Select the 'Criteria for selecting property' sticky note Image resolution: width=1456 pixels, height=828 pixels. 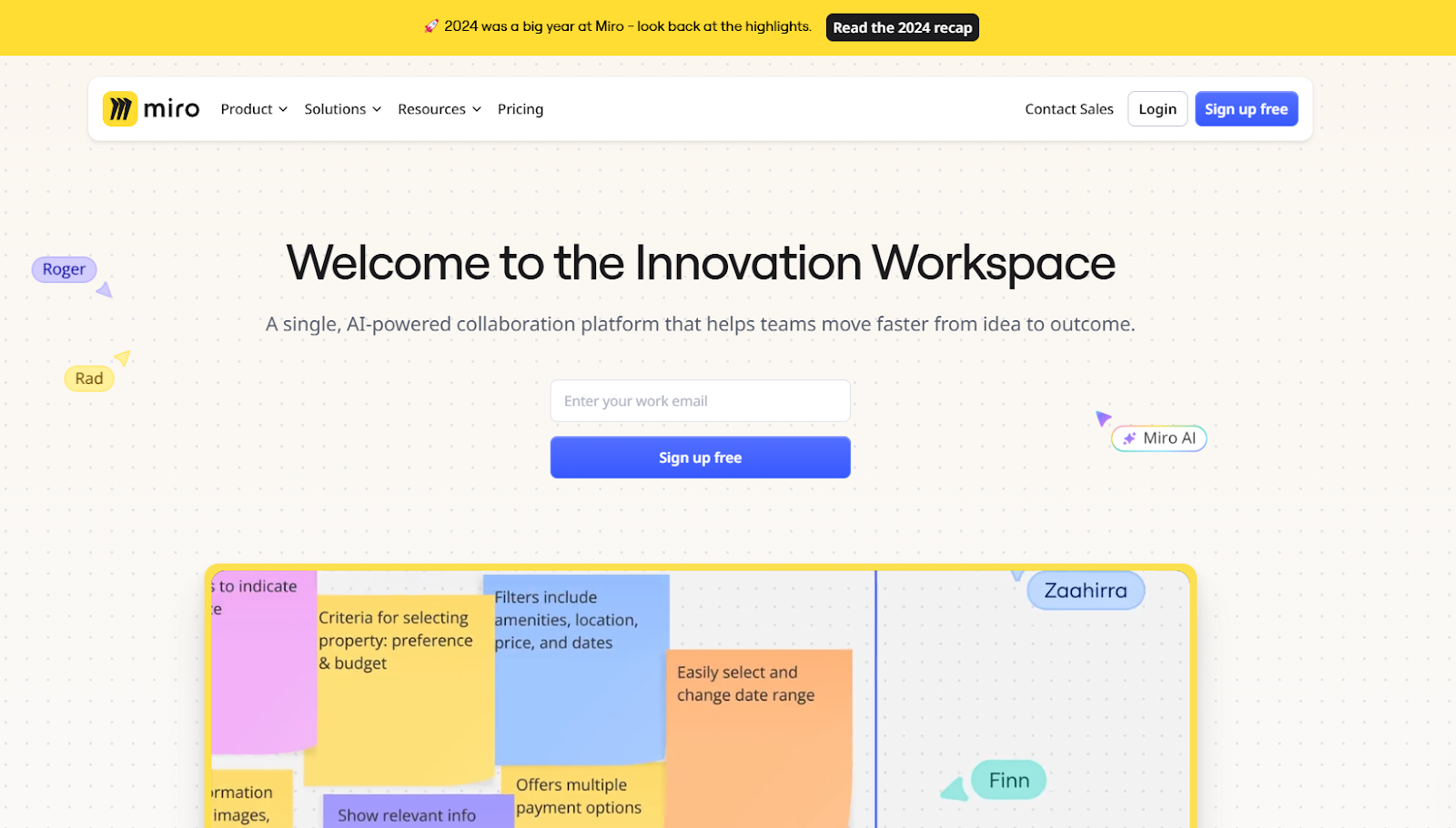click(400, 692)
